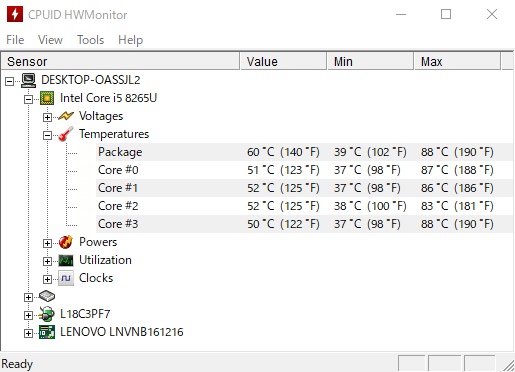Open the File menu
Screen dimensions: 515x372
(15, 40)
